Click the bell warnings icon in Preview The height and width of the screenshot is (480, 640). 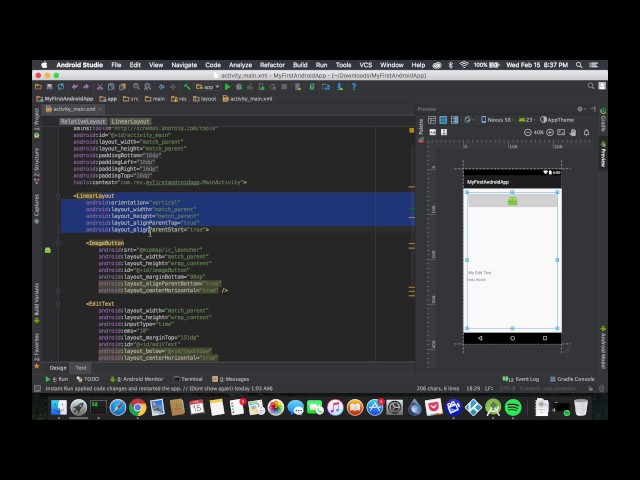[587, 132]
